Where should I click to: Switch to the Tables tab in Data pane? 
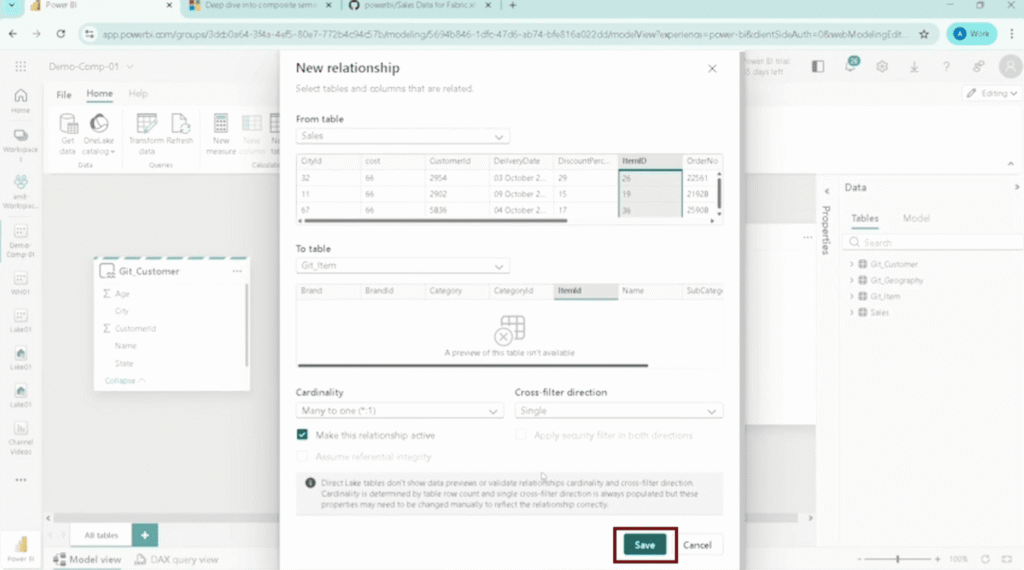(x=865, y=218)
